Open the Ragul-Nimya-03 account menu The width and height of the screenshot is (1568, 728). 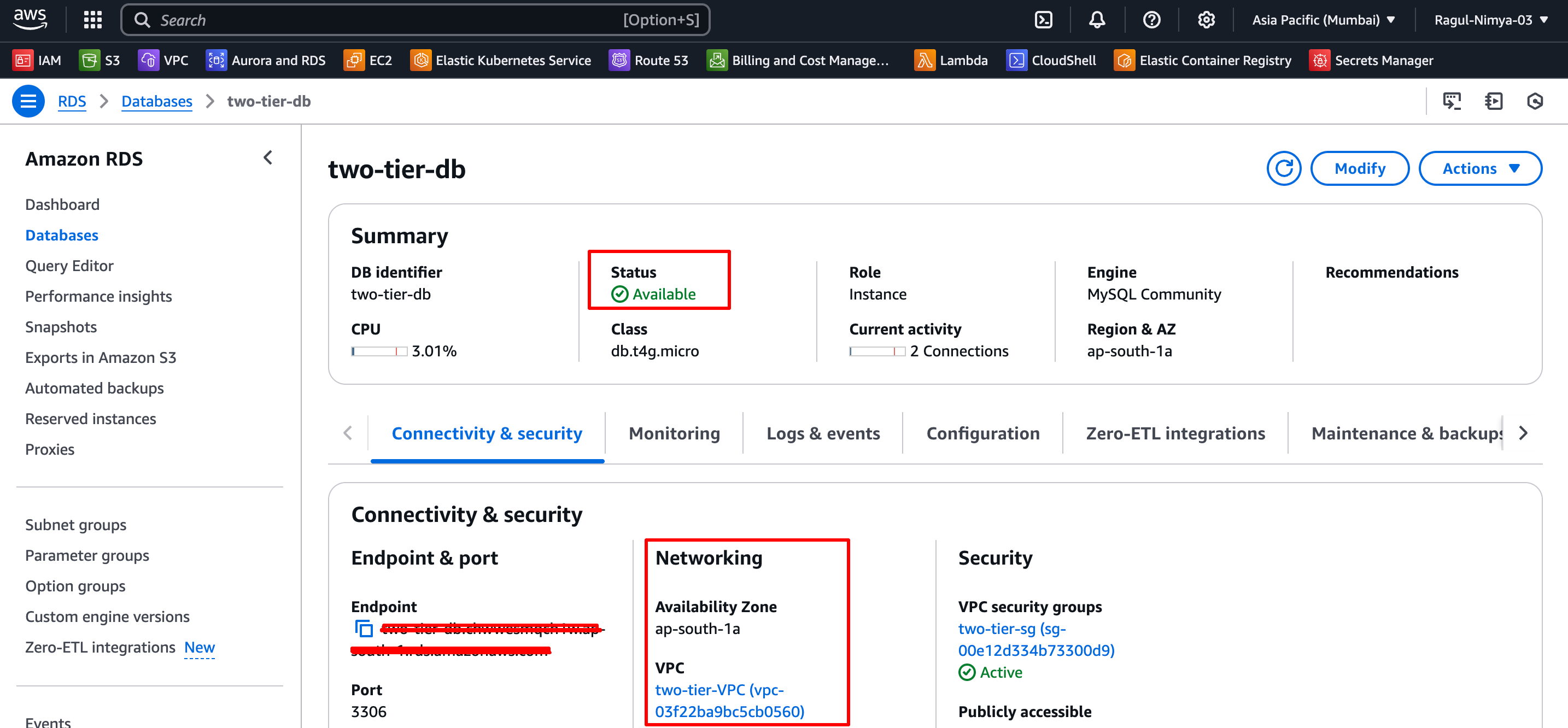click(1491, 20)
